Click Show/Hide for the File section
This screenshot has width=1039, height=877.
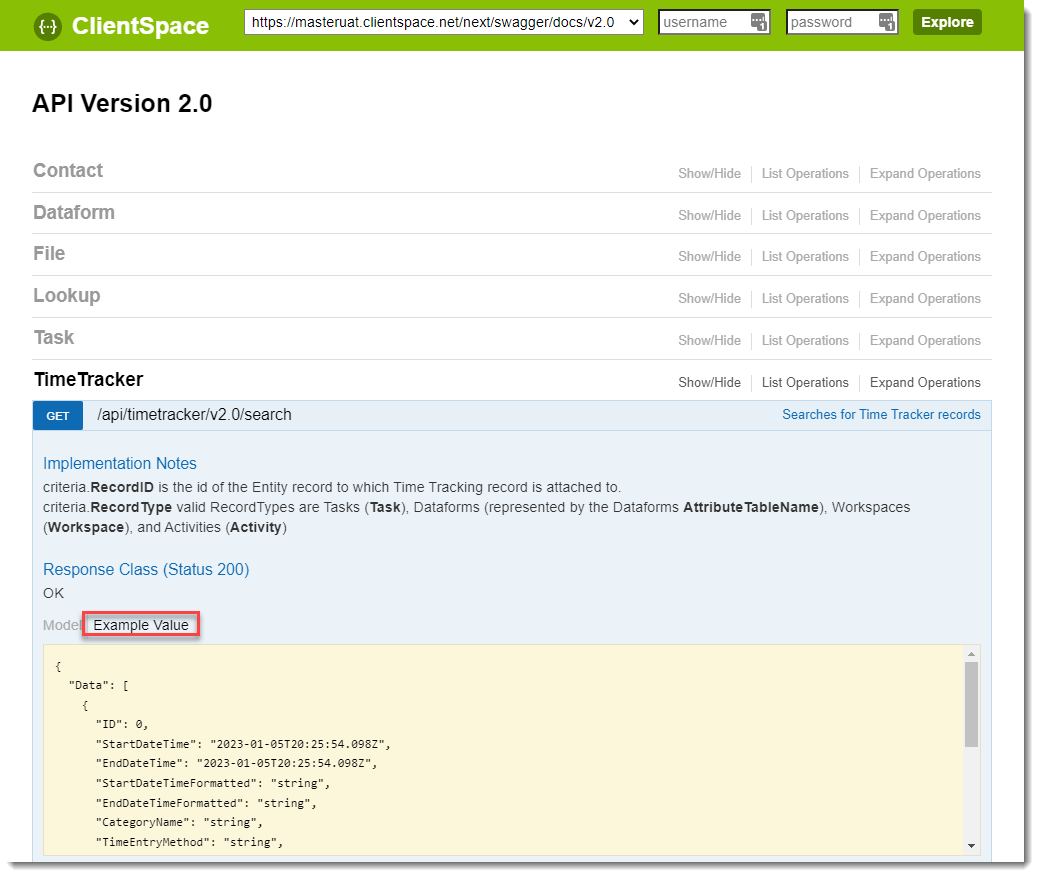click(x=709, y=257)
